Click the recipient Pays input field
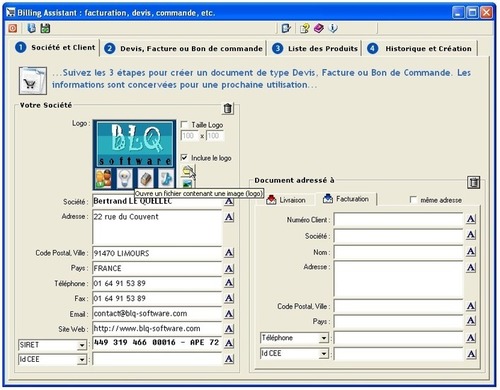The image size is (500, 390). click(399, 322)
